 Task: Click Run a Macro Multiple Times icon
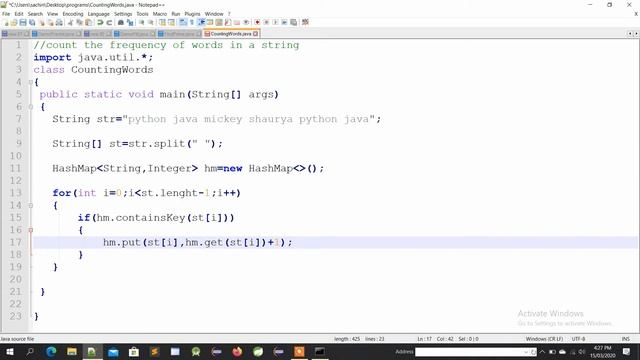[x=284, y=22]
